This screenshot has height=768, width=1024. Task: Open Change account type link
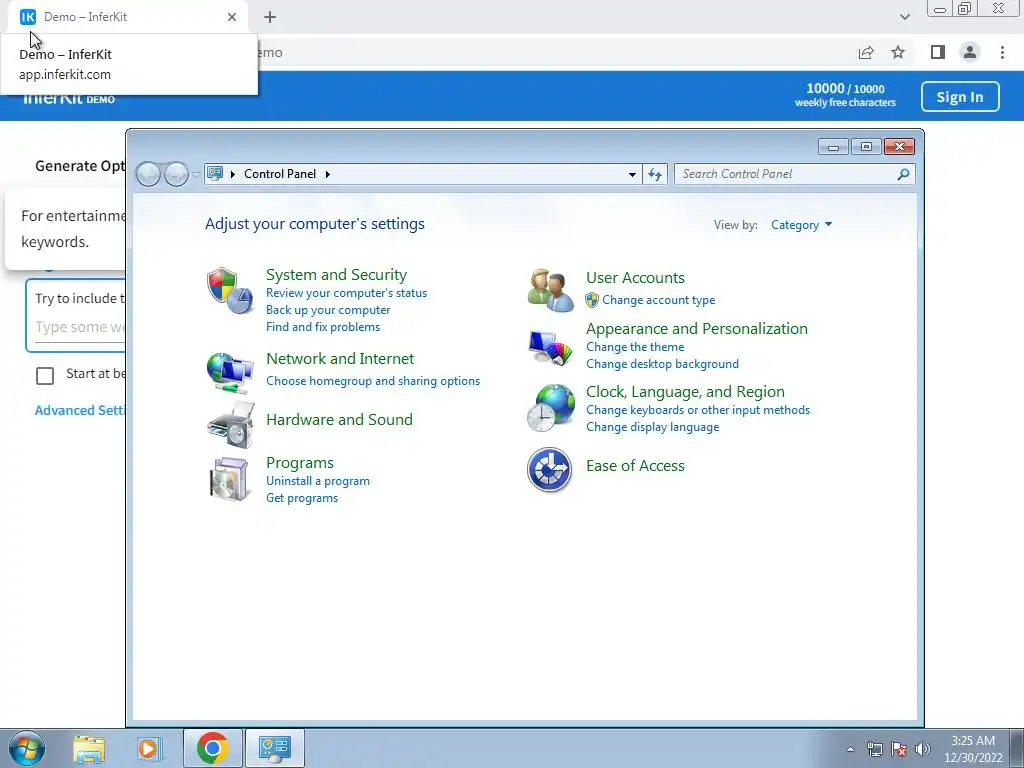point(658,300)
